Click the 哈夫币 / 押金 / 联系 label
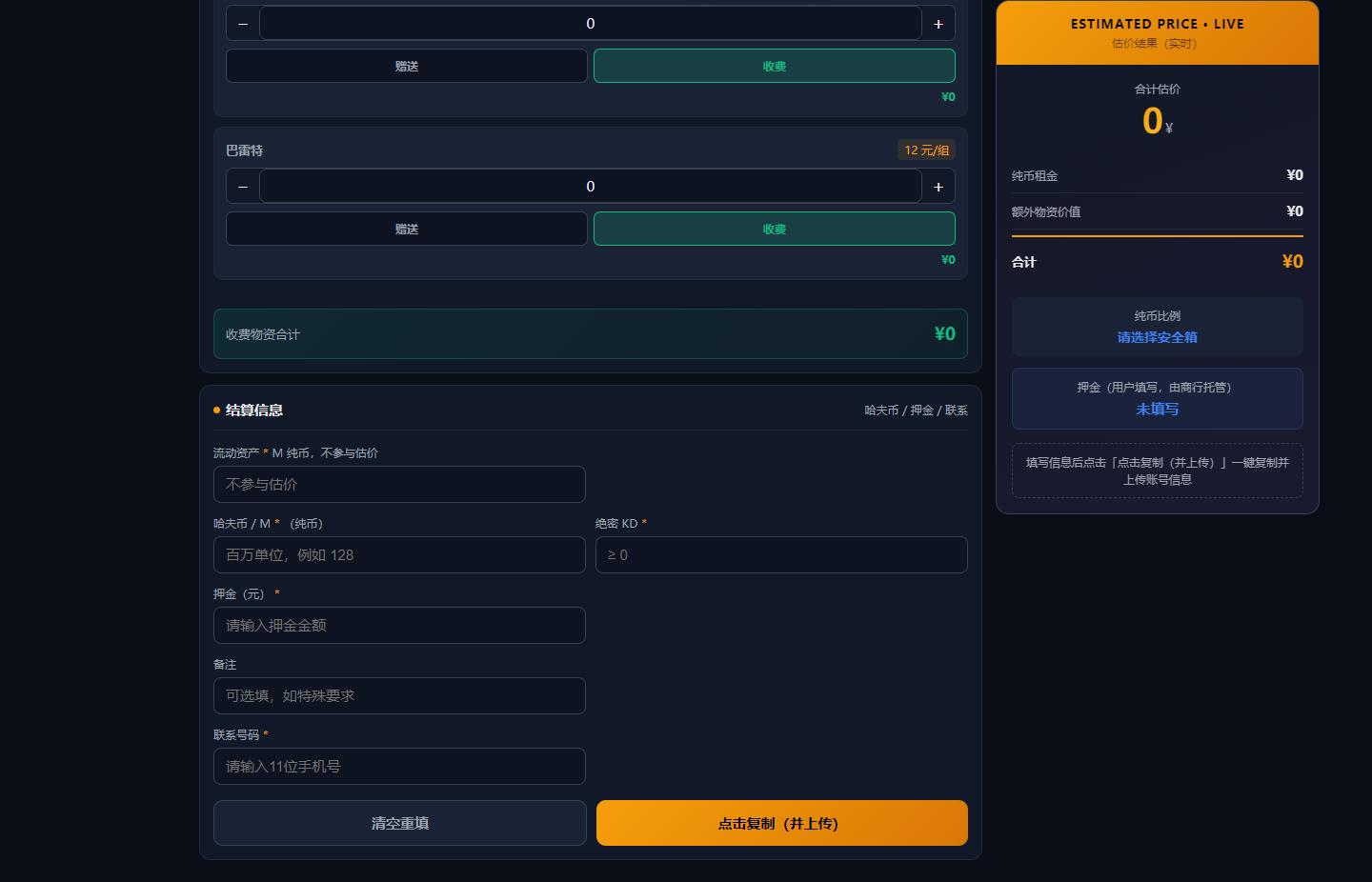 pyautogui.click(x=916, y=411)
